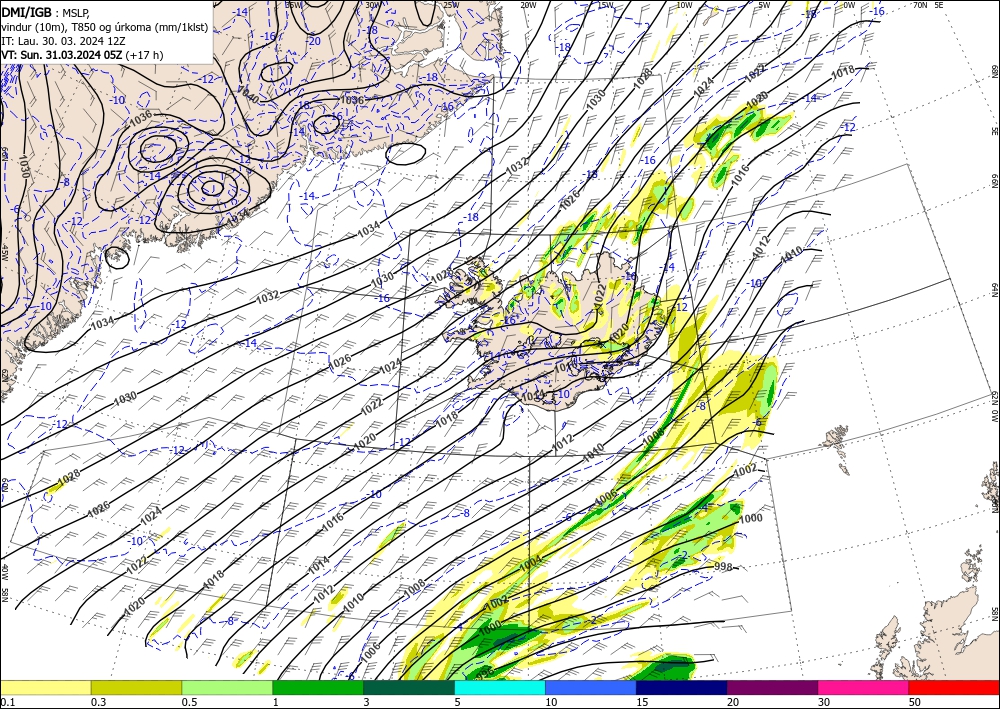Click the '1040' isobar label over Greenland
This screenshot has width=1000, height=709.
247,96
